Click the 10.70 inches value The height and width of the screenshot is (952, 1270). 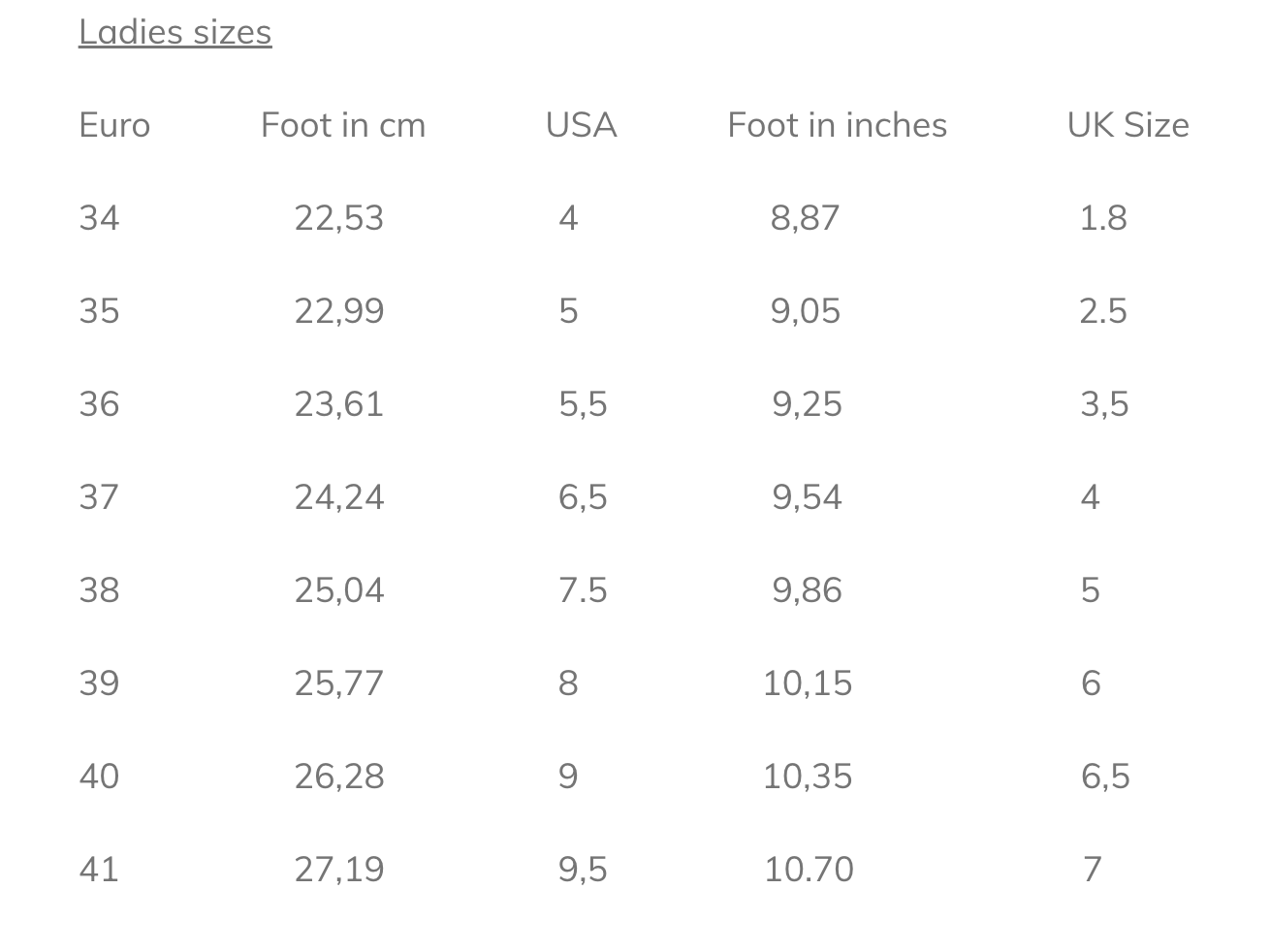click(x=809, y=870)
